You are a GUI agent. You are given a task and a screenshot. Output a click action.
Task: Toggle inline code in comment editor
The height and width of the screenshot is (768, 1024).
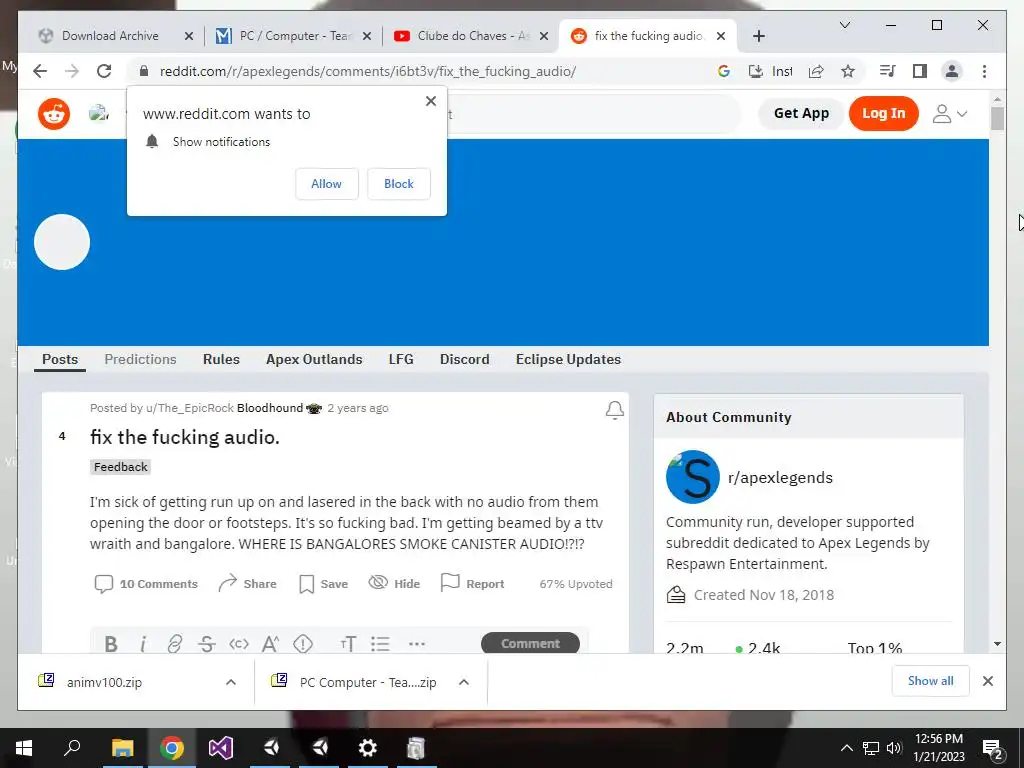pyautogui.click(x=239, y=644)
